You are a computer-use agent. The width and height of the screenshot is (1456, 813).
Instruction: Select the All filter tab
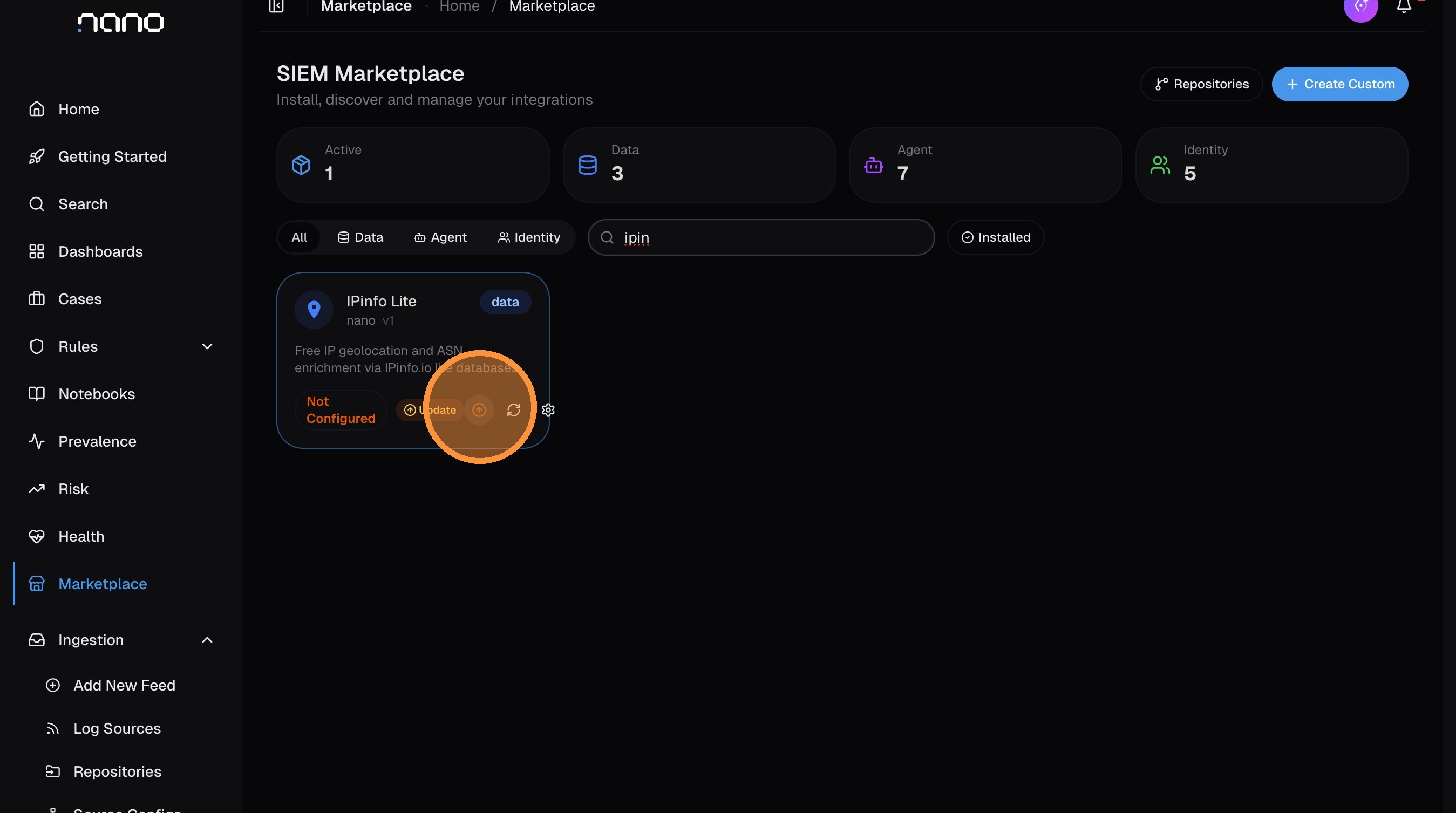(299, 237)
